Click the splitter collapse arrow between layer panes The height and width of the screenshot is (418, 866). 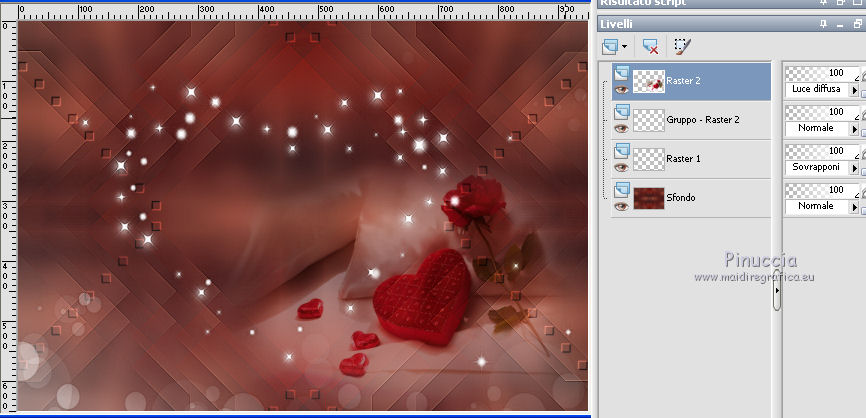[777, 289]
